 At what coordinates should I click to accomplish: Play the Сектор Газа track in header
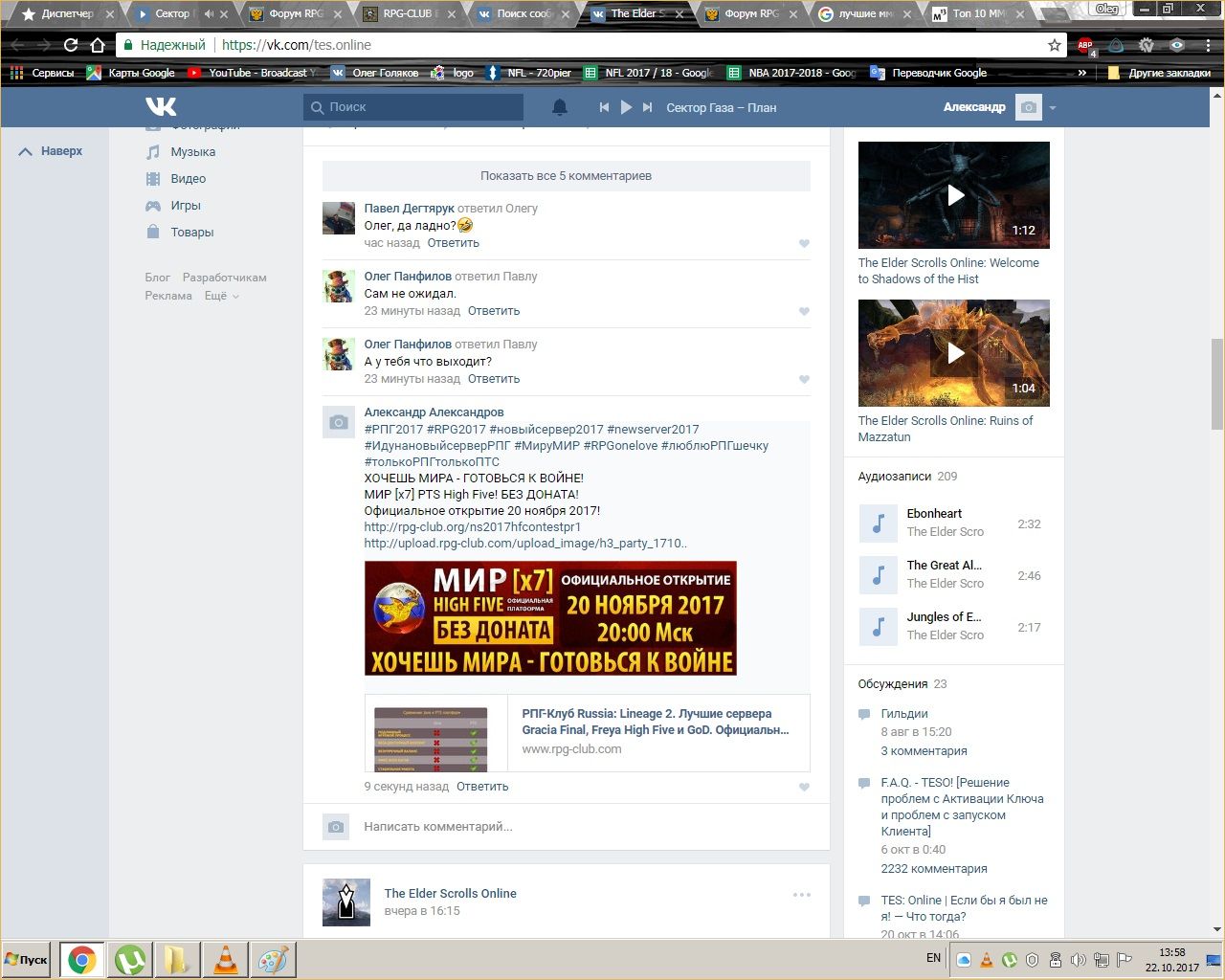(626, 107)
